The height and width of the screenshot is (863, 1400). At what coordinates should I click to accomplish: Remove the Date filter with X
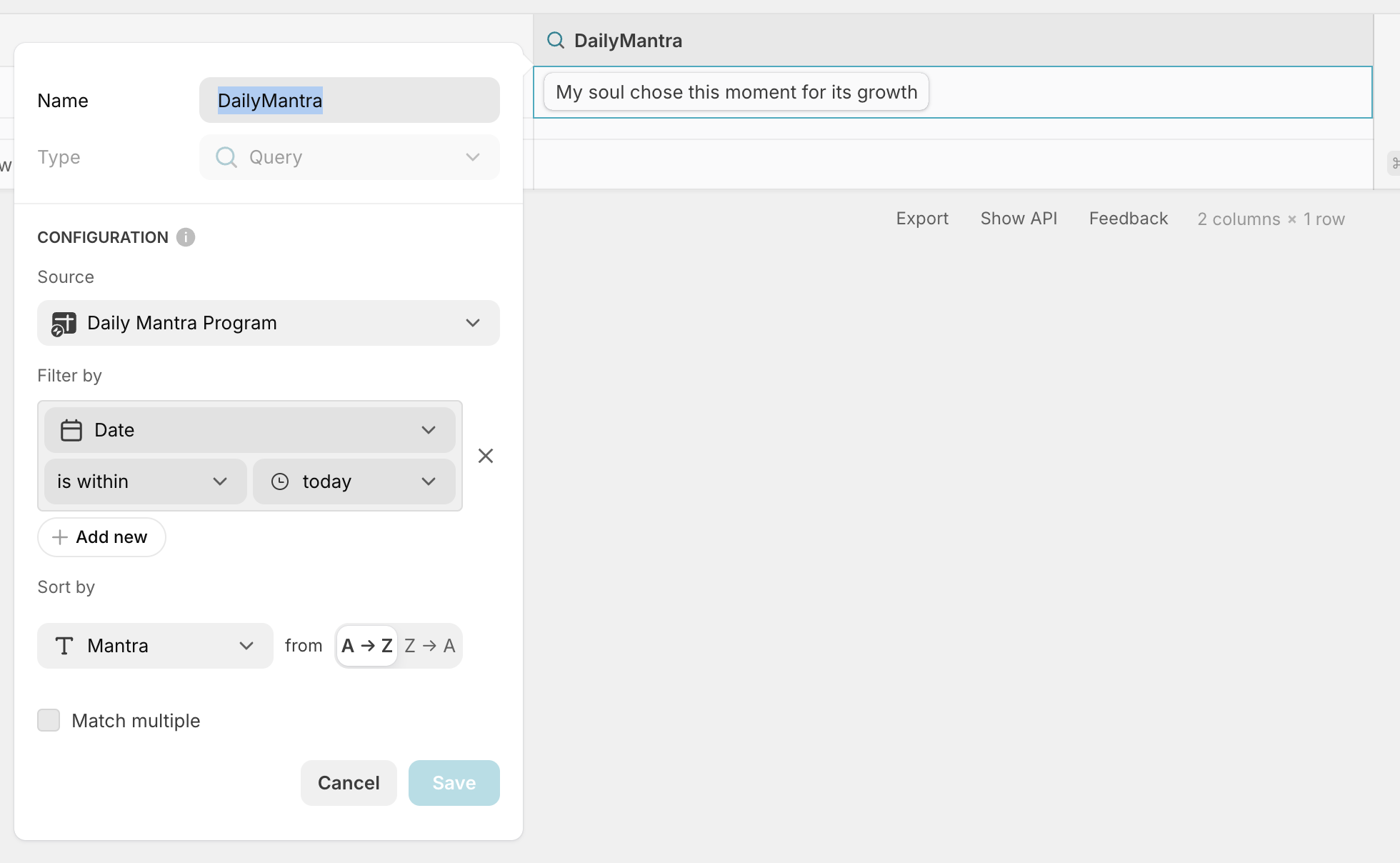click(486, 456)
